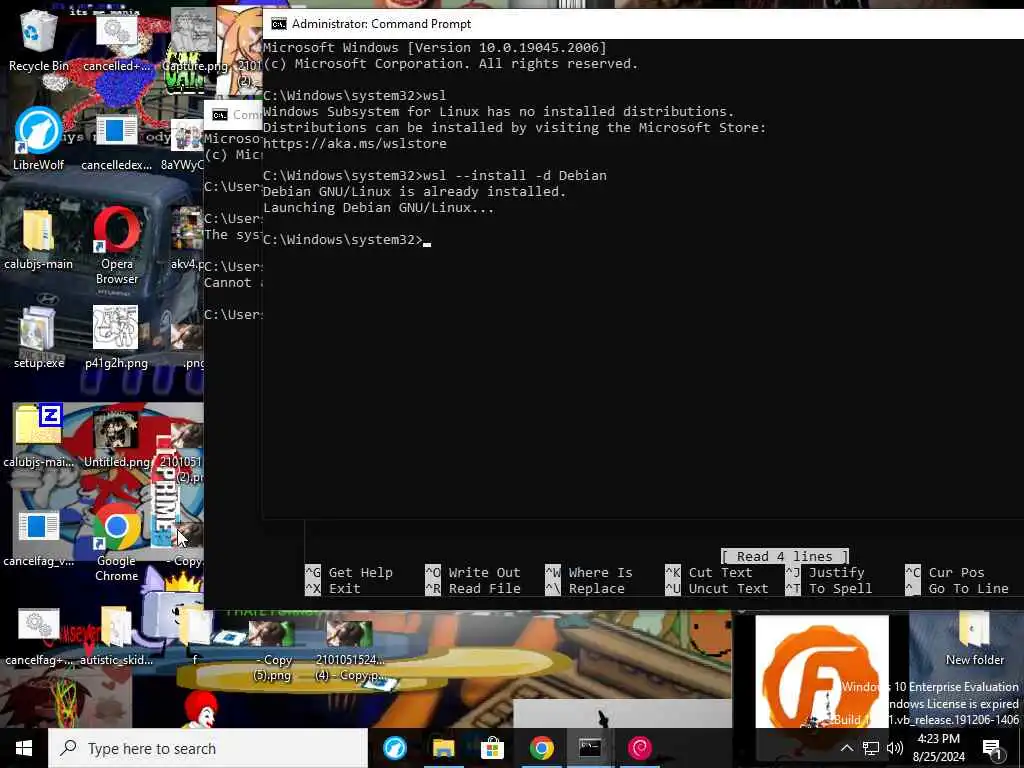
Task: Open Command Prompt window system menu icon
Action: coord(279,24)
